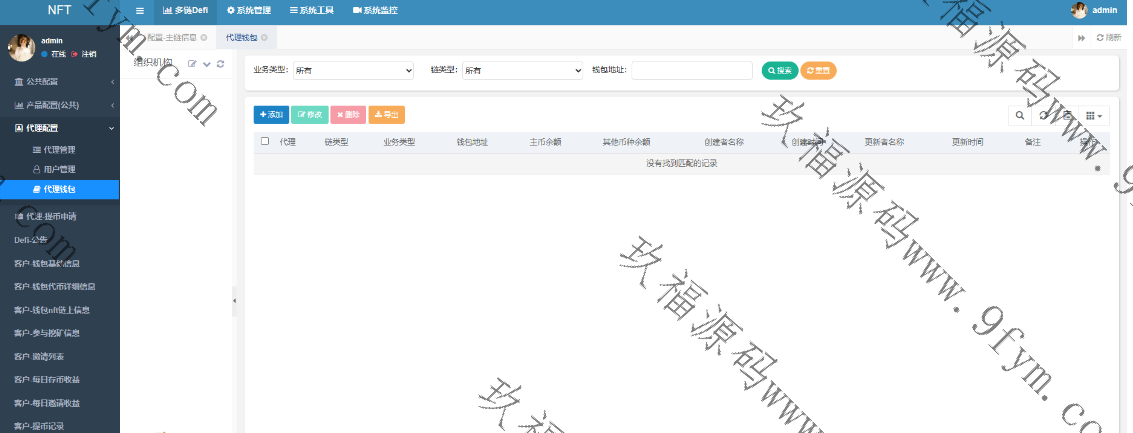Click the admin avatar in top right

(1079, 10)
